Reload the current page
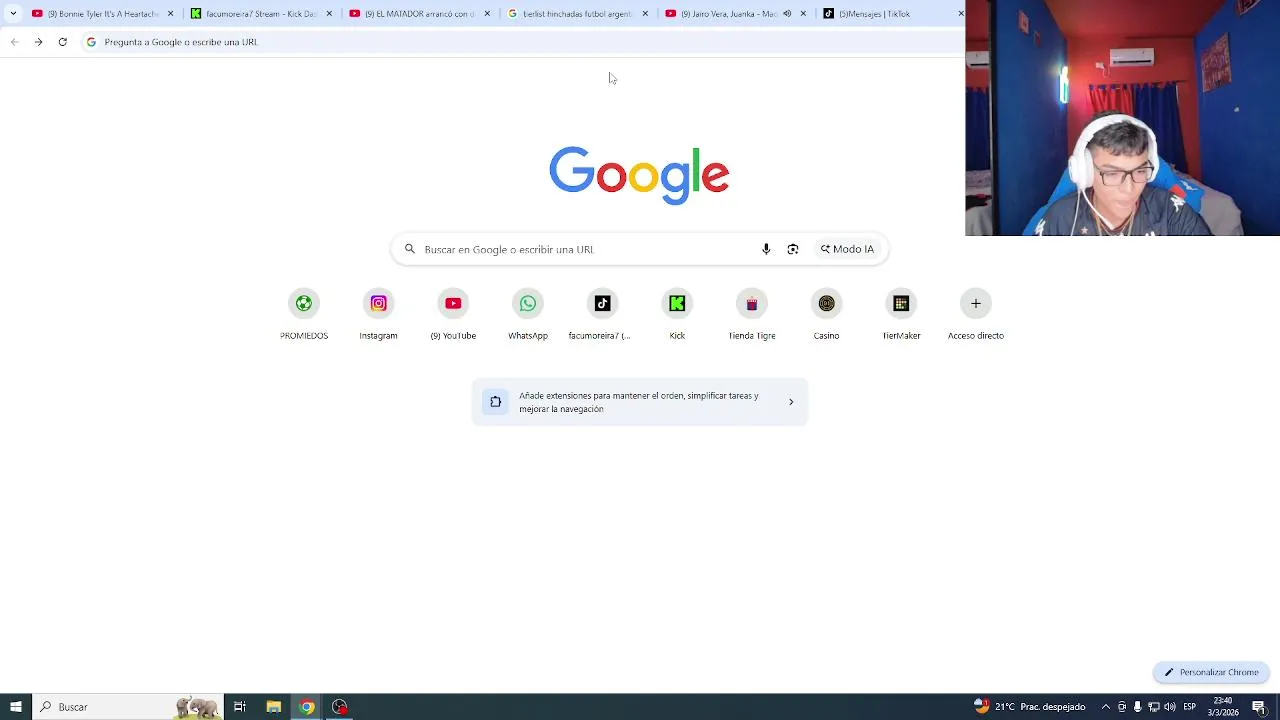Image resolution: width=1280 pixels, height=720 pixels. point(62,42)
